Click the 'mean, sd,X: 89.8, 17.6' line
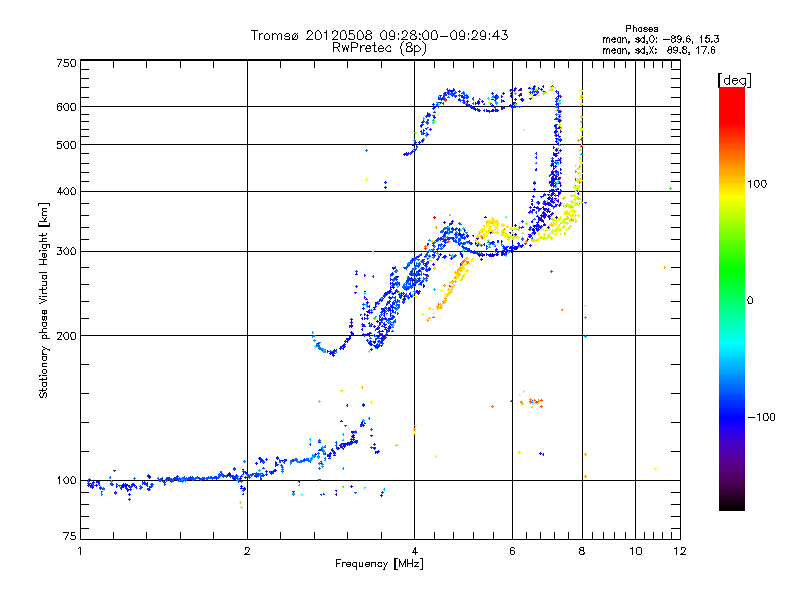 point(659,50)
